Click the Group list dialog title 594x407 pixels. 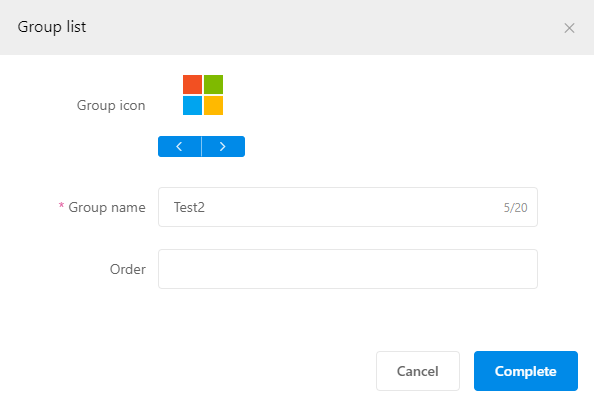click(x=52, y=27)
